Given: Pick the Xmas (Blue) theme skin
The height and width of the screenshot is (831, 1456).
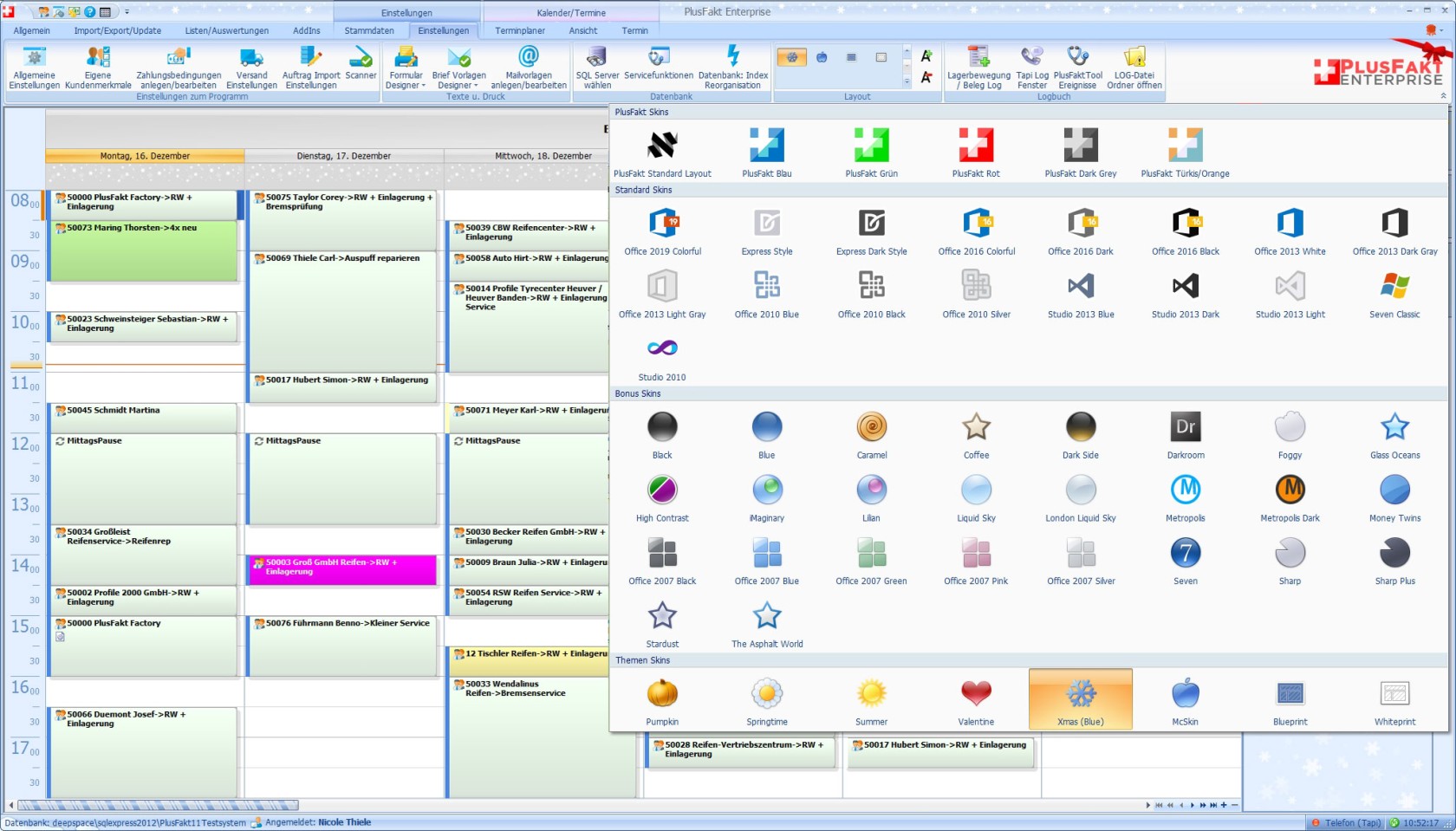Looking at the screenshot, I should point(1081,700).
